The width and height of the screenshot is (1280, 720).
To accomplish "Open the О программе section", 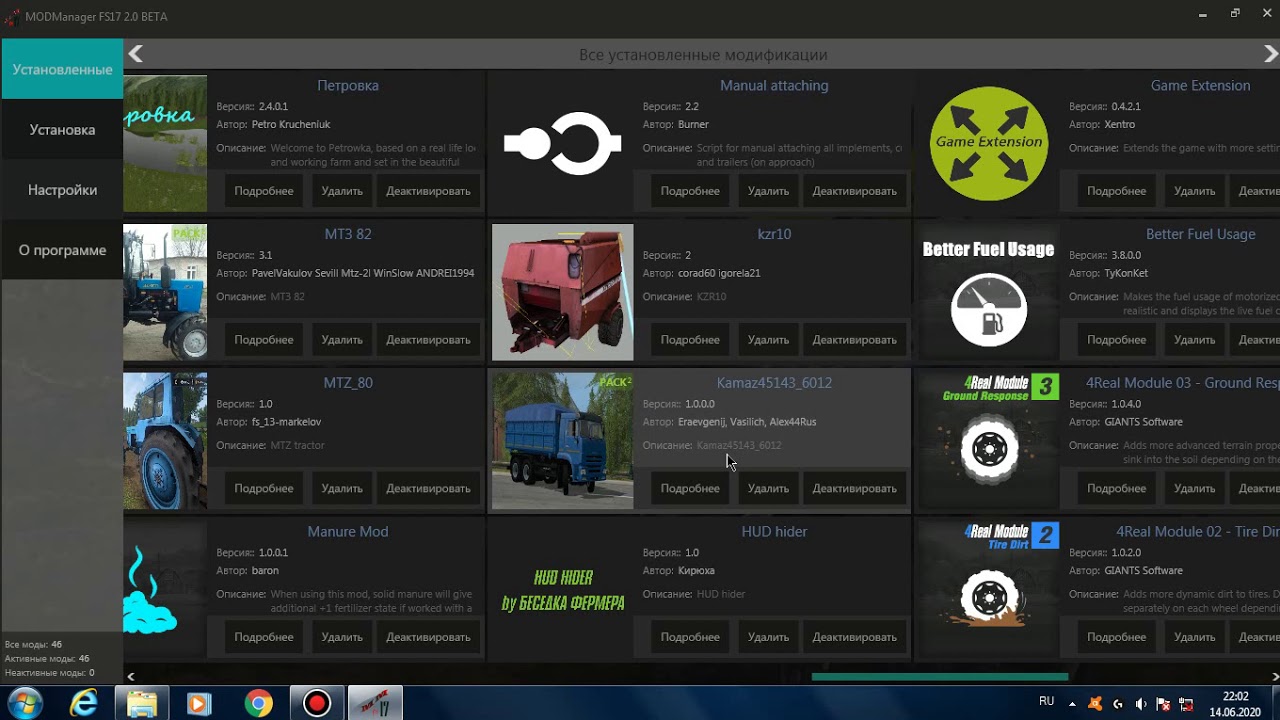I will click(x=62, y=250).
